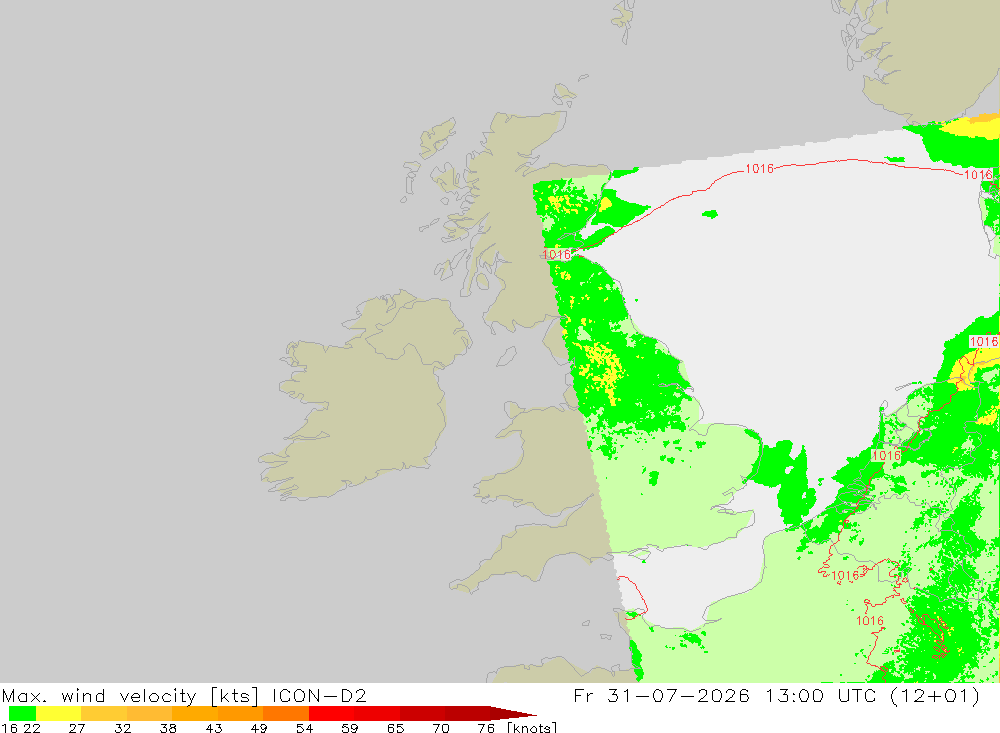Click the '(12+01)' forecast run text
Viewport: 1000px width, 733px height.
click(x=935, y=695)
